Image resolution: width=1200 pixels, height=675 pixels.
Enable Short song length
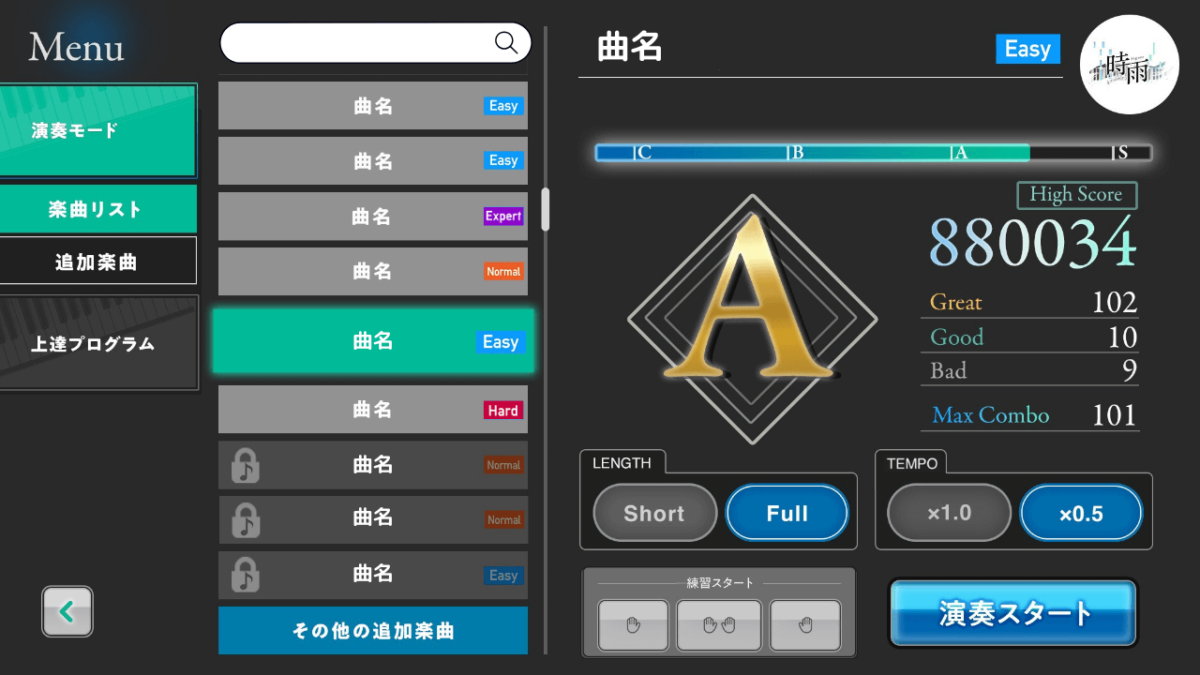[x=654, y=513]
